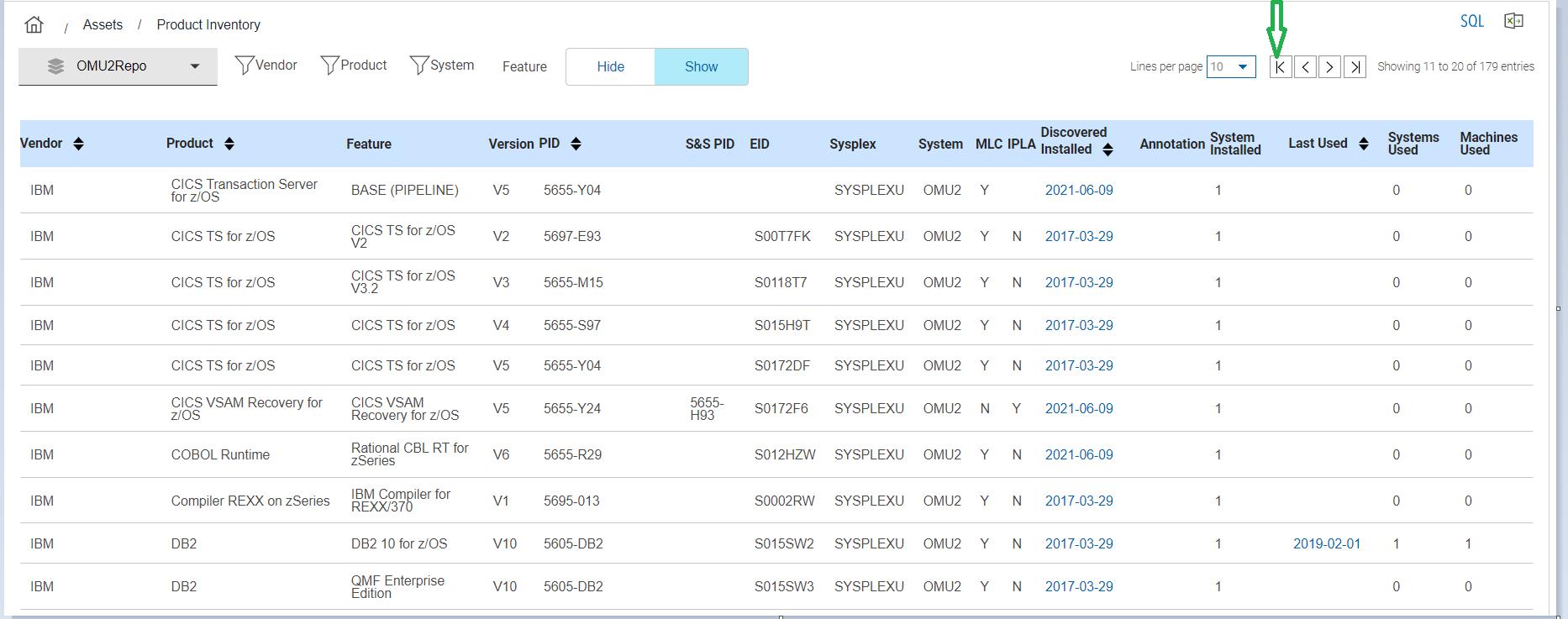Go to first page of results
This screenshot has width=1568, height=619.
pos(1280,66)
